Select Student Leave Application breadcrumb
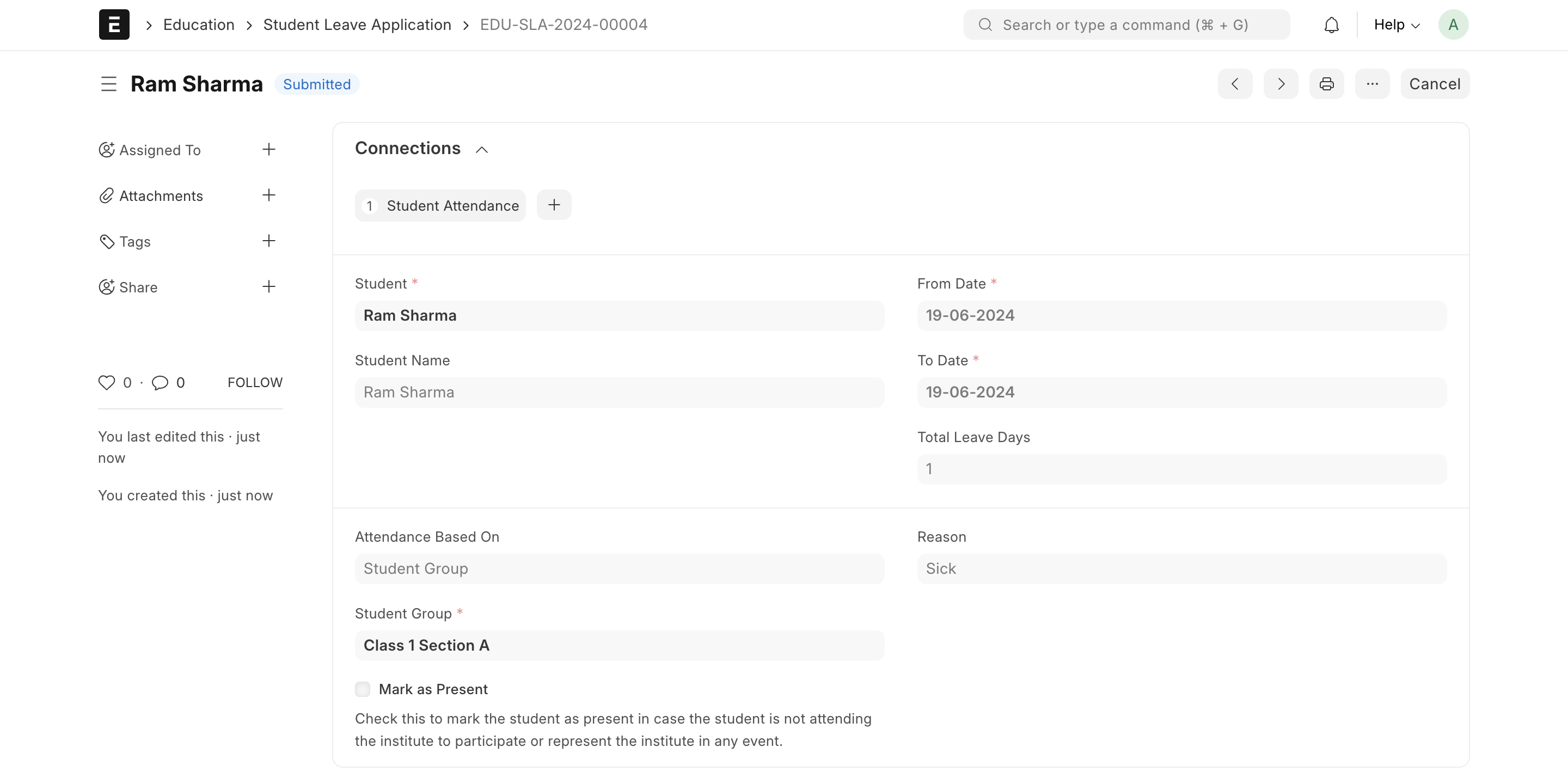This screenshot has height=784, width=1568. tap(357, 24)
